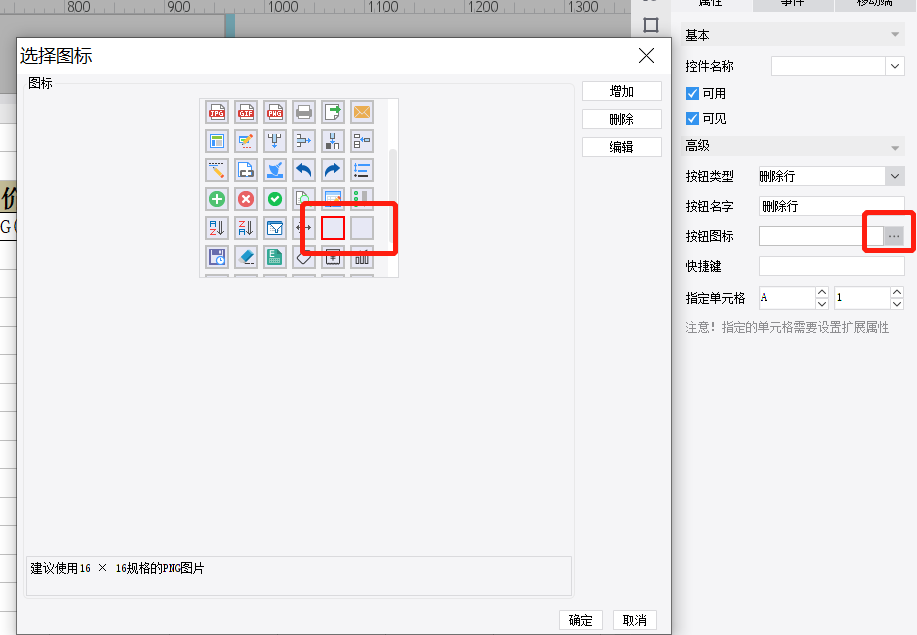This screenshot has height=635, width=917.
Task: Increase the 指定单元格 column stepper
Action: coord(822,292)
